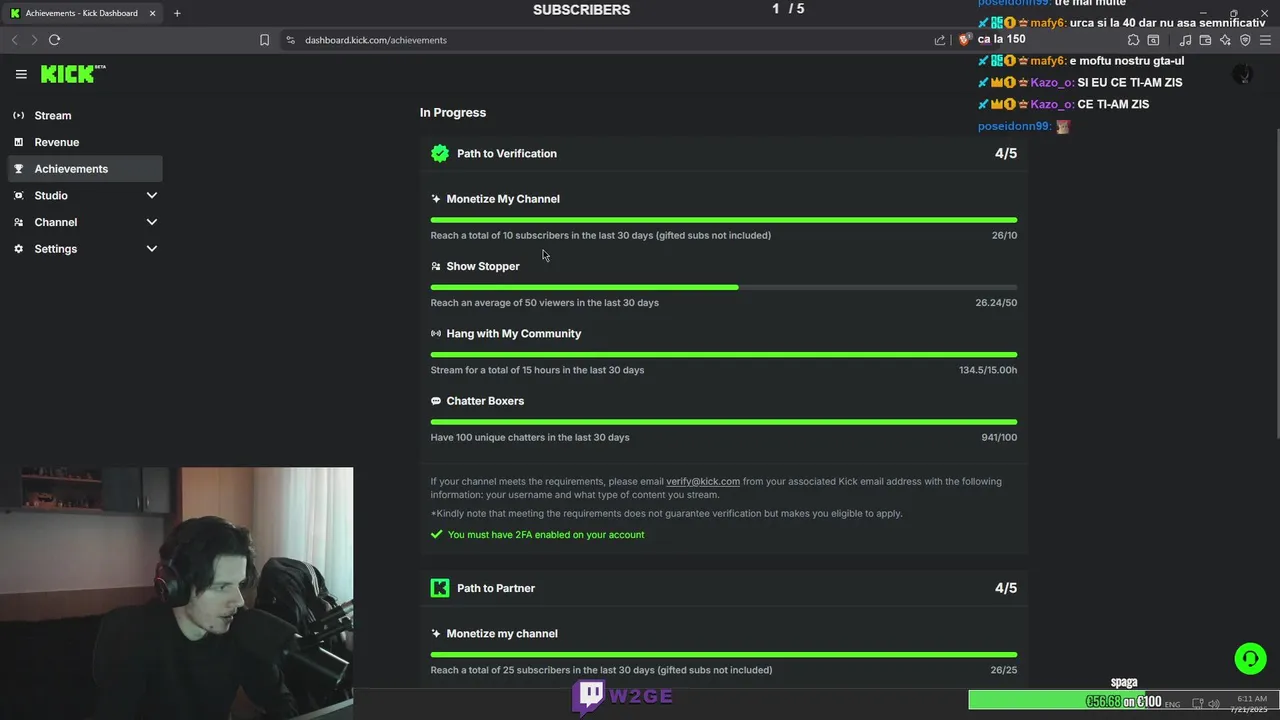Click the verify@kick.com email link
The height and width of the screenshot is (720, 1280).
[x=703, y=481]
